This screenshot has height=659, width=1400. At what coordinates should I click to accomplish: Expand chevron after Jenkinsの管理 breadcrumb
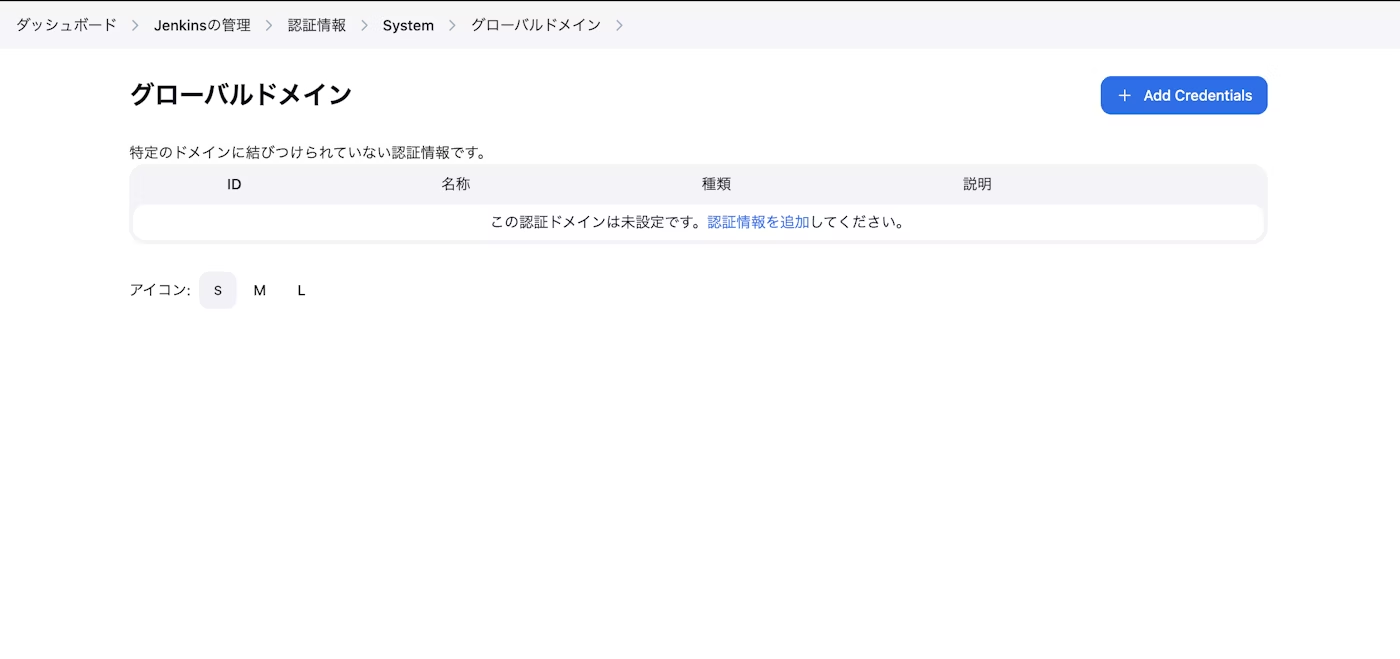(x=269, y=25)
